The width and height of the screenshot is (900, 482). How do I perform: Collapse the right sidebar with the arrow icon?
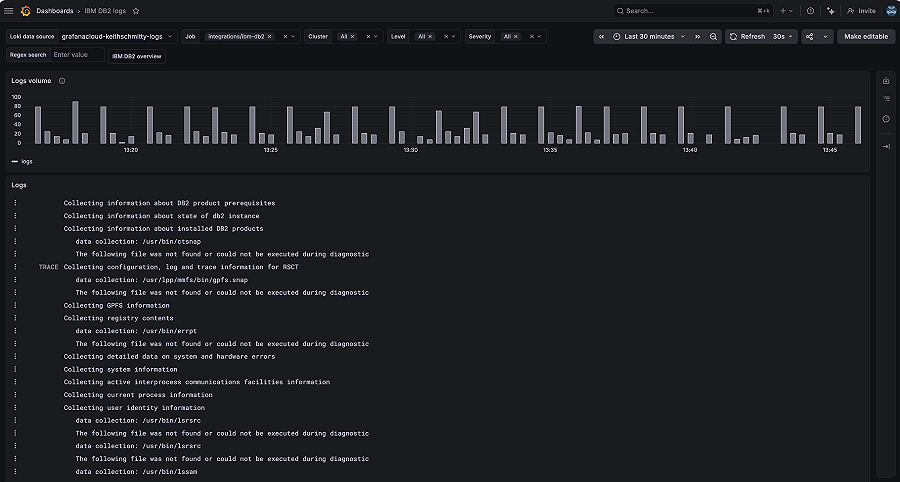886,147
